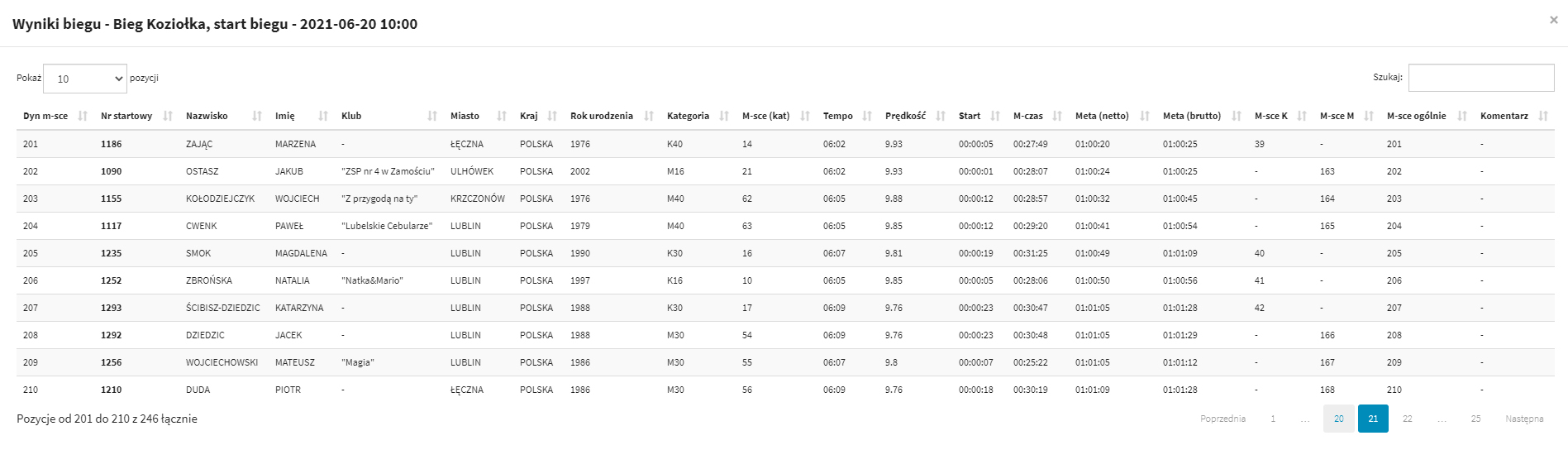Sort by Klub using its sort icon

point(432,117)
